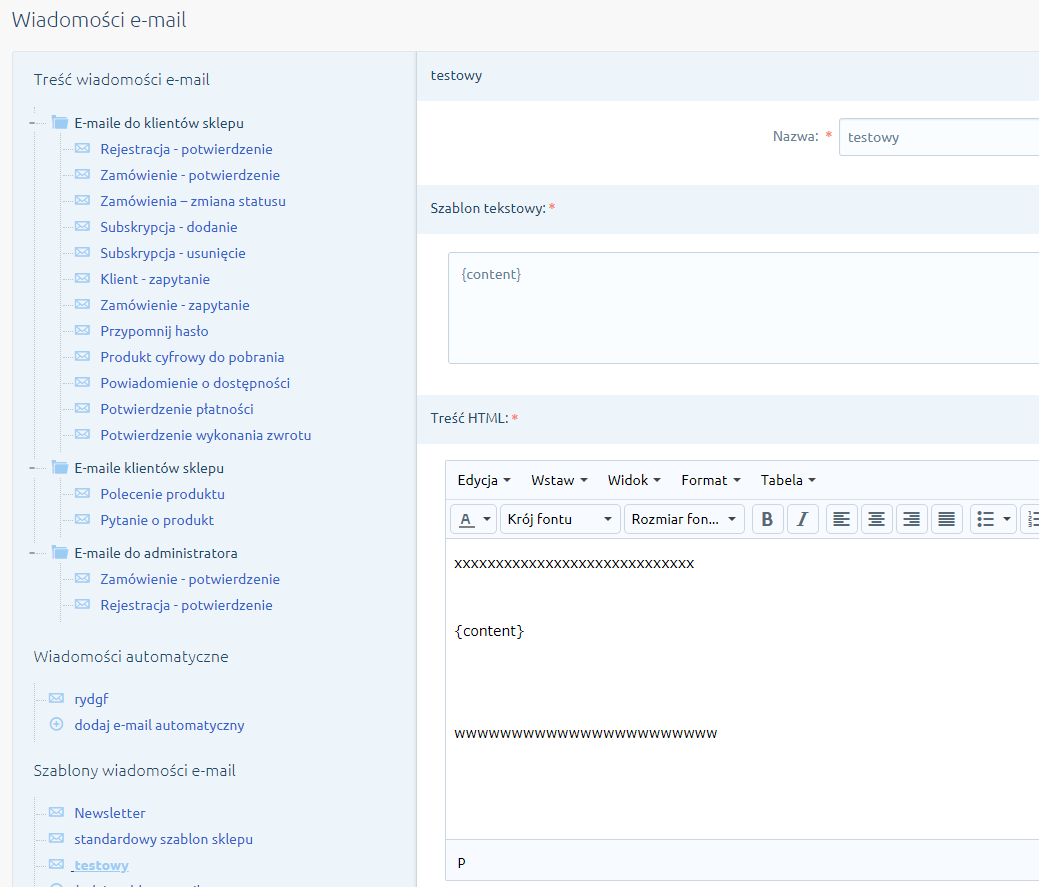Click folder icon of E-maile do klientów sklepu
The image size is (1039, 887).
60,123
